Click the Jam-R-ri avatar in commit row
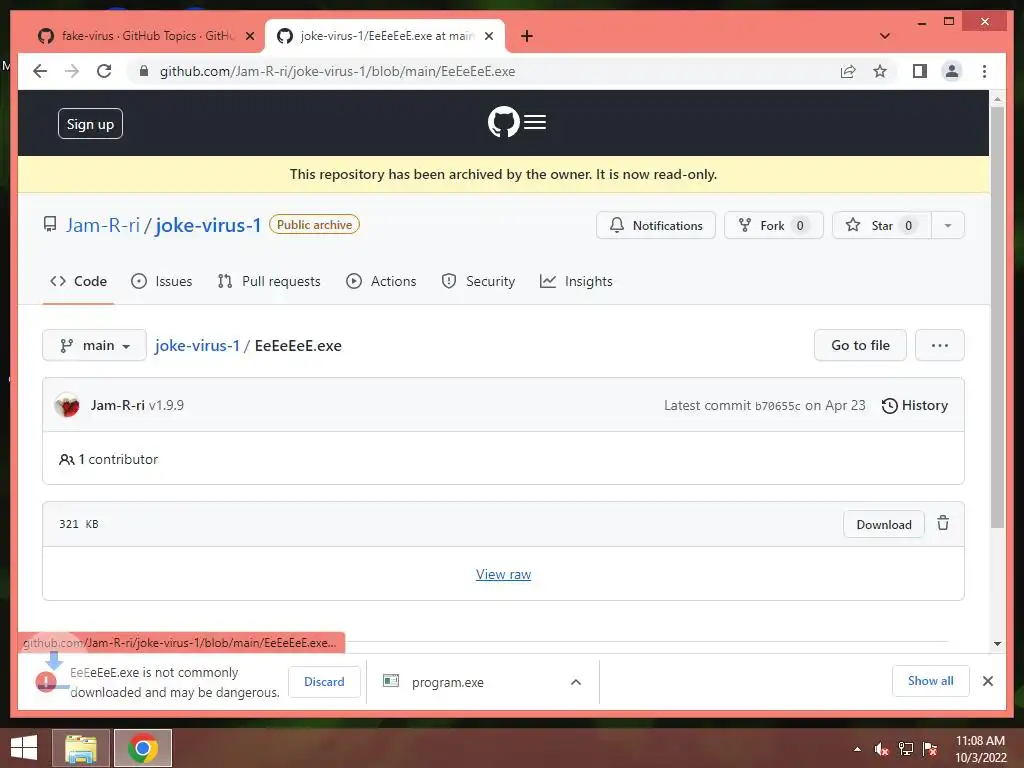 click(67, 405)
